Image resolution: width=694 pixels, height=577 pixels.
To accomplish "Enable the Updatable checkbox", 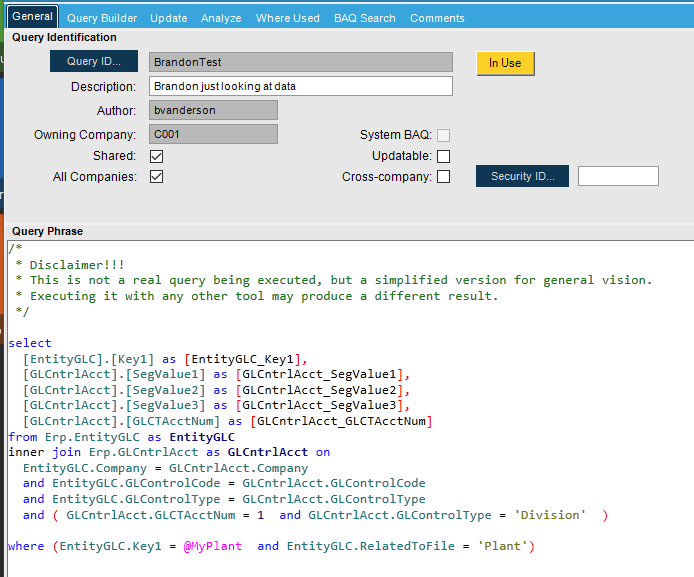I will (x=444, y=156).
